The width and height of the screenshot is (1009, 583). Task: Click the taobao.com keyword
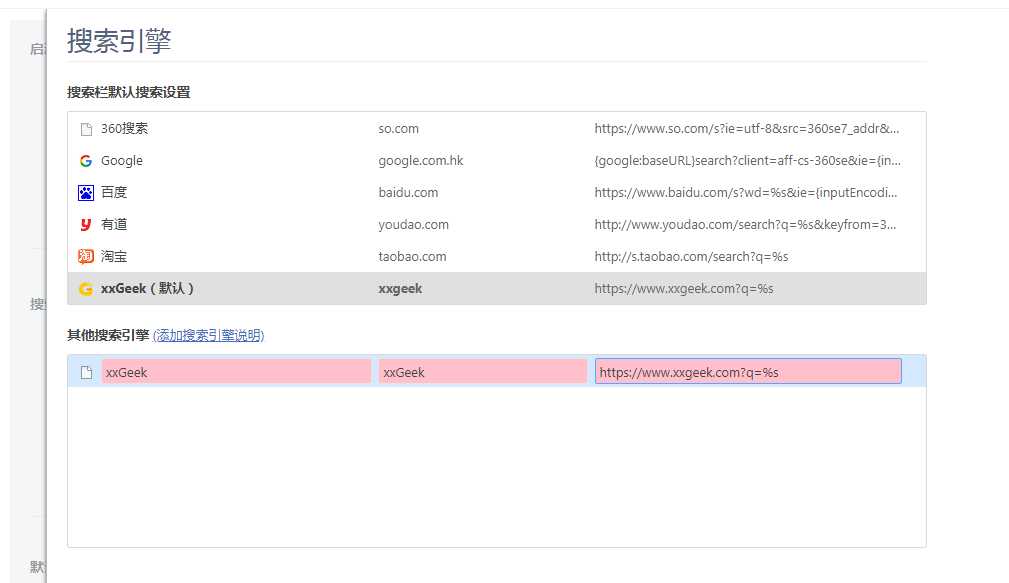(x=412, y=256)
